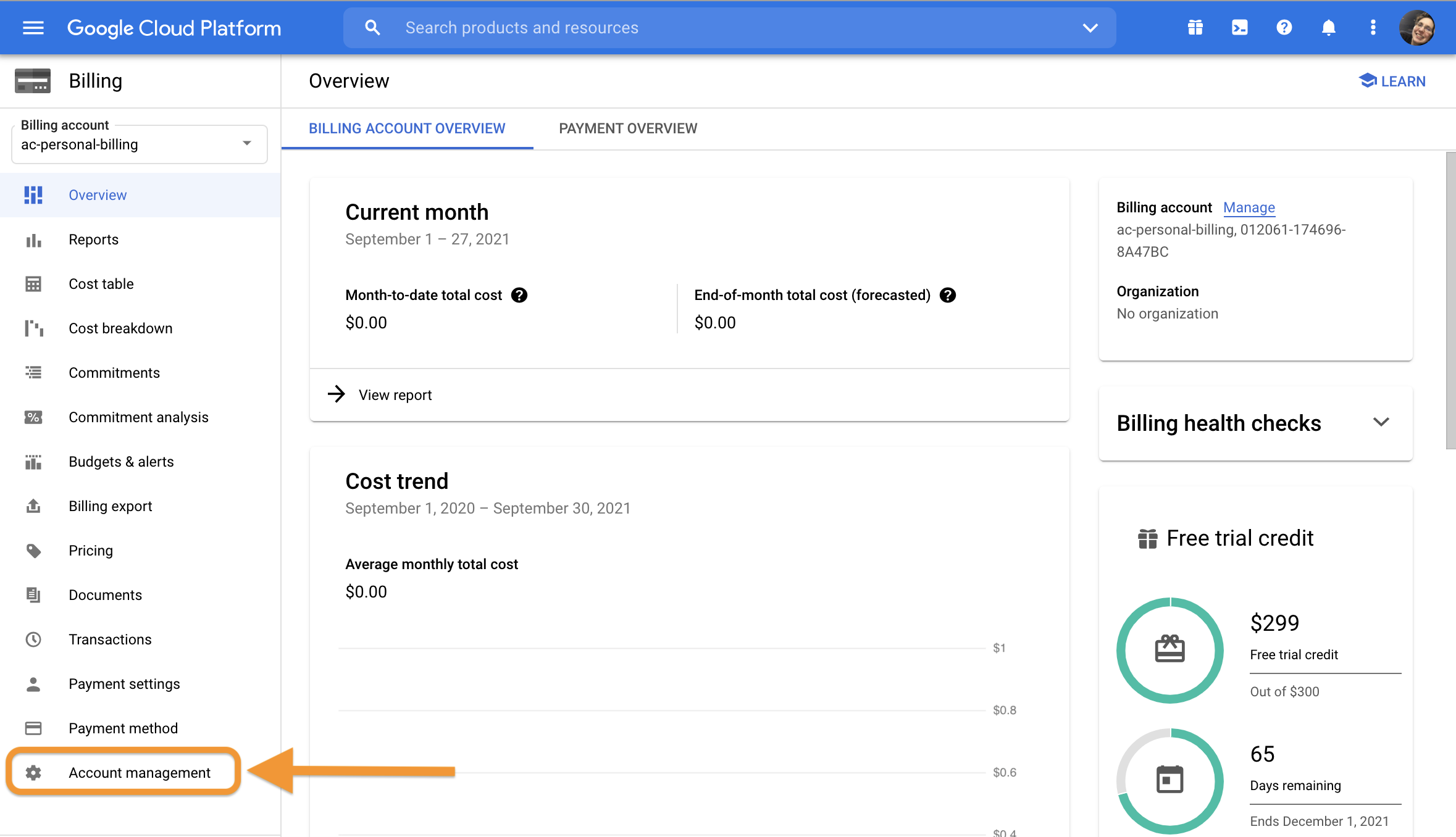This screenshot has height=837, width=1456.
Task: Click the Cost table grid icon
Action: point(33,284)
